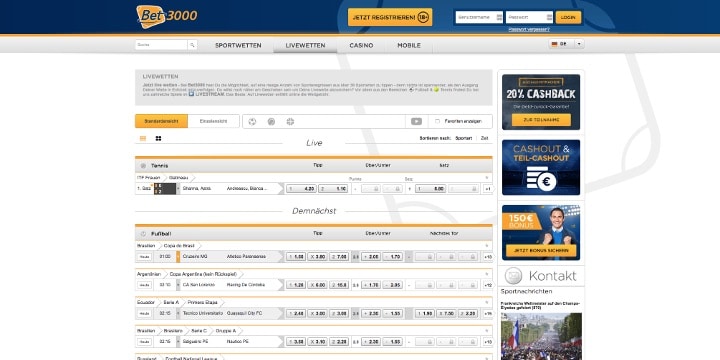Click Jetzt Registrieren button
Screen dimensions: 720x360
(x=390, y=17)
